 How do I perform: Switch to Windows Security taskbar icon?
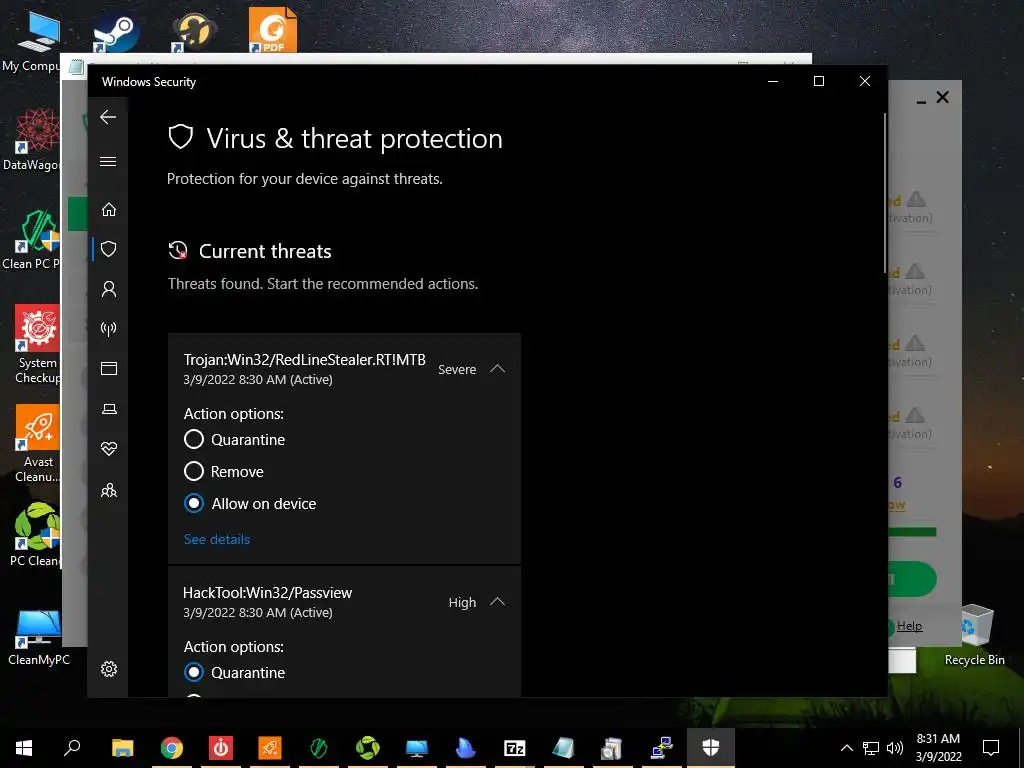coord(711,748)
